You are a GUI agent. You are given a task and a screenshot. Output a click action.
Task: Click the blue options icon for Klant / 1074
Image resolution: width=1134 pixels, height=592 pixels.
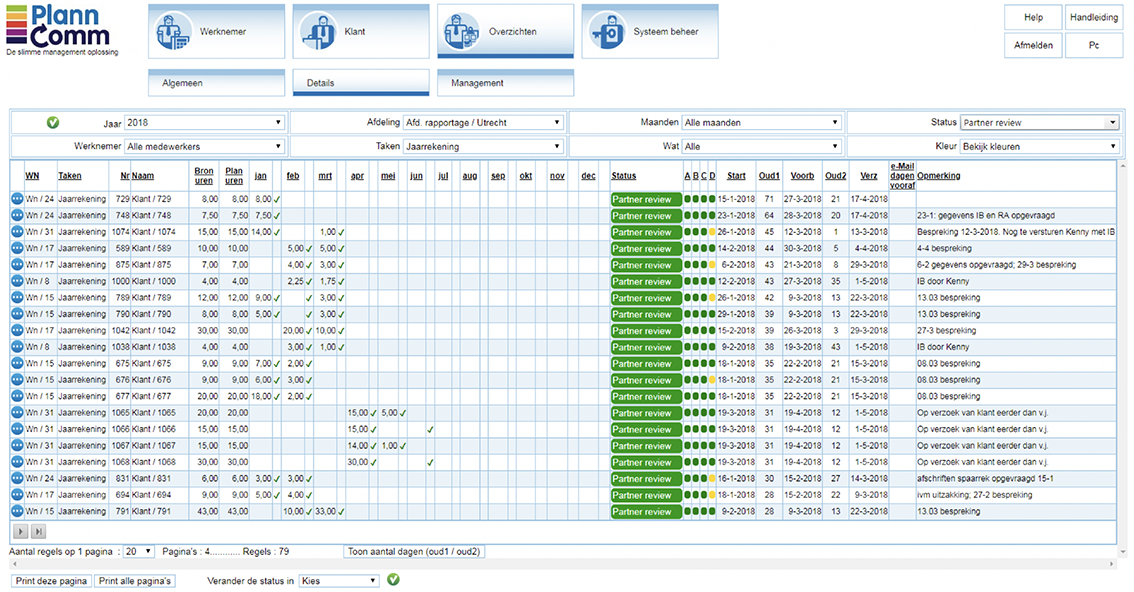[x=17, y=232]
